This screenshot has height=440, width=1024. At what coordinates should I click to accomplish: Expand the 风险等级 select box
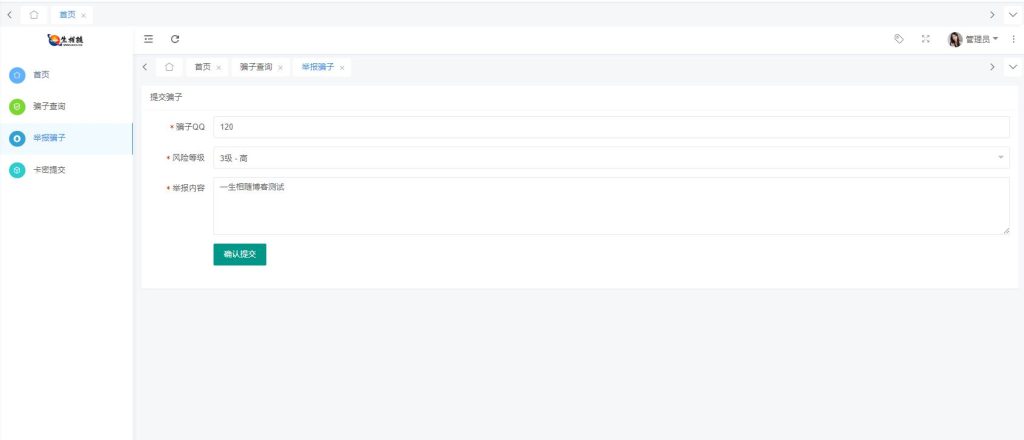[x=611, y=158]
